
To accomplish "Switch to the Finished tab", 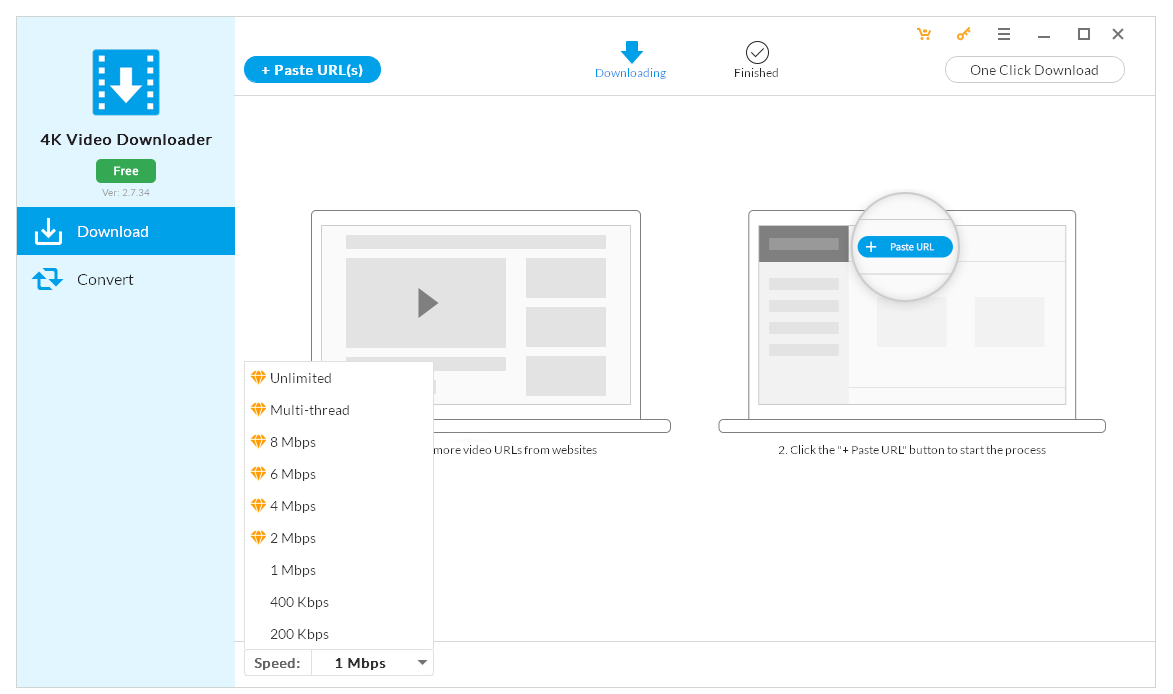I will coord(756,60).
